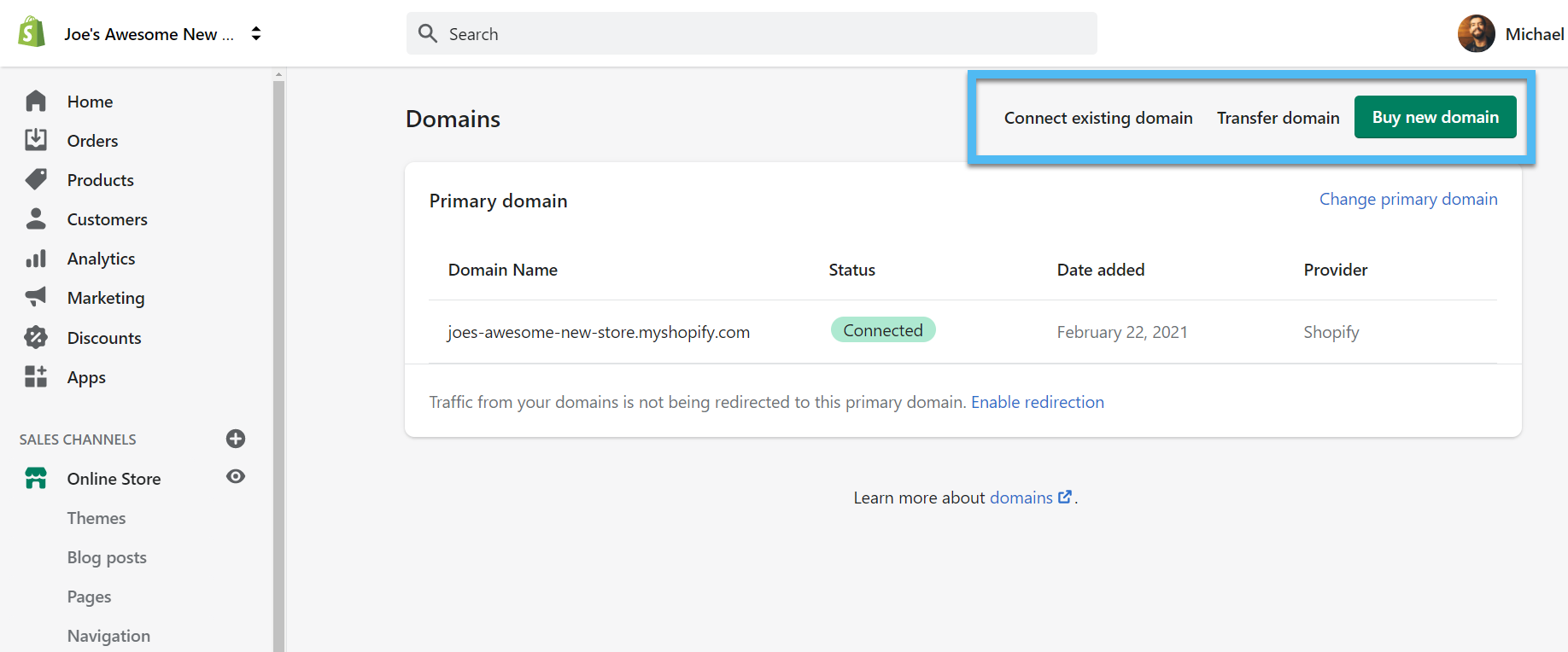Expand the store switcher arrows

pos(256,33)
